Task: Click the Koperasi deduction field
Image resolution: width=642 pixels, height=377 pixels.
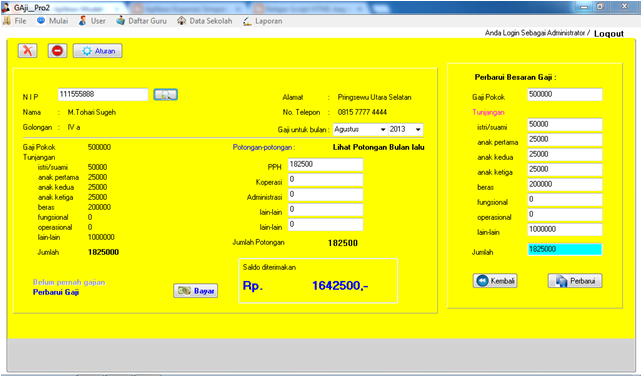Action: click(x=326, y=180)
